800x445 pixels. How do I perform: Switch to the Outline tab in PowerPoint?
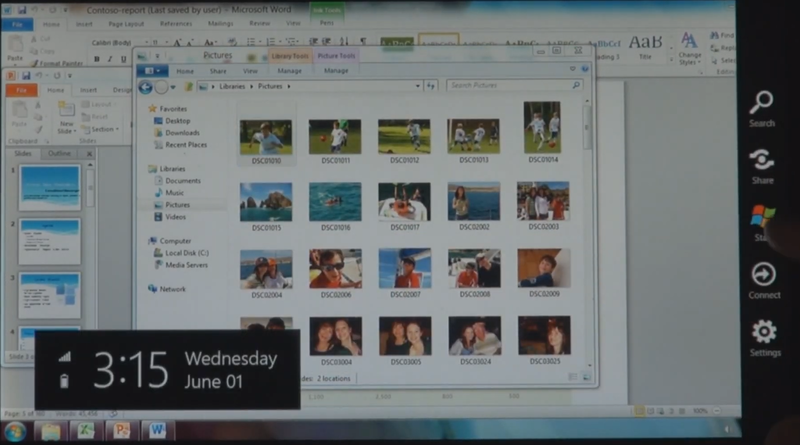(x=59, y=153)
